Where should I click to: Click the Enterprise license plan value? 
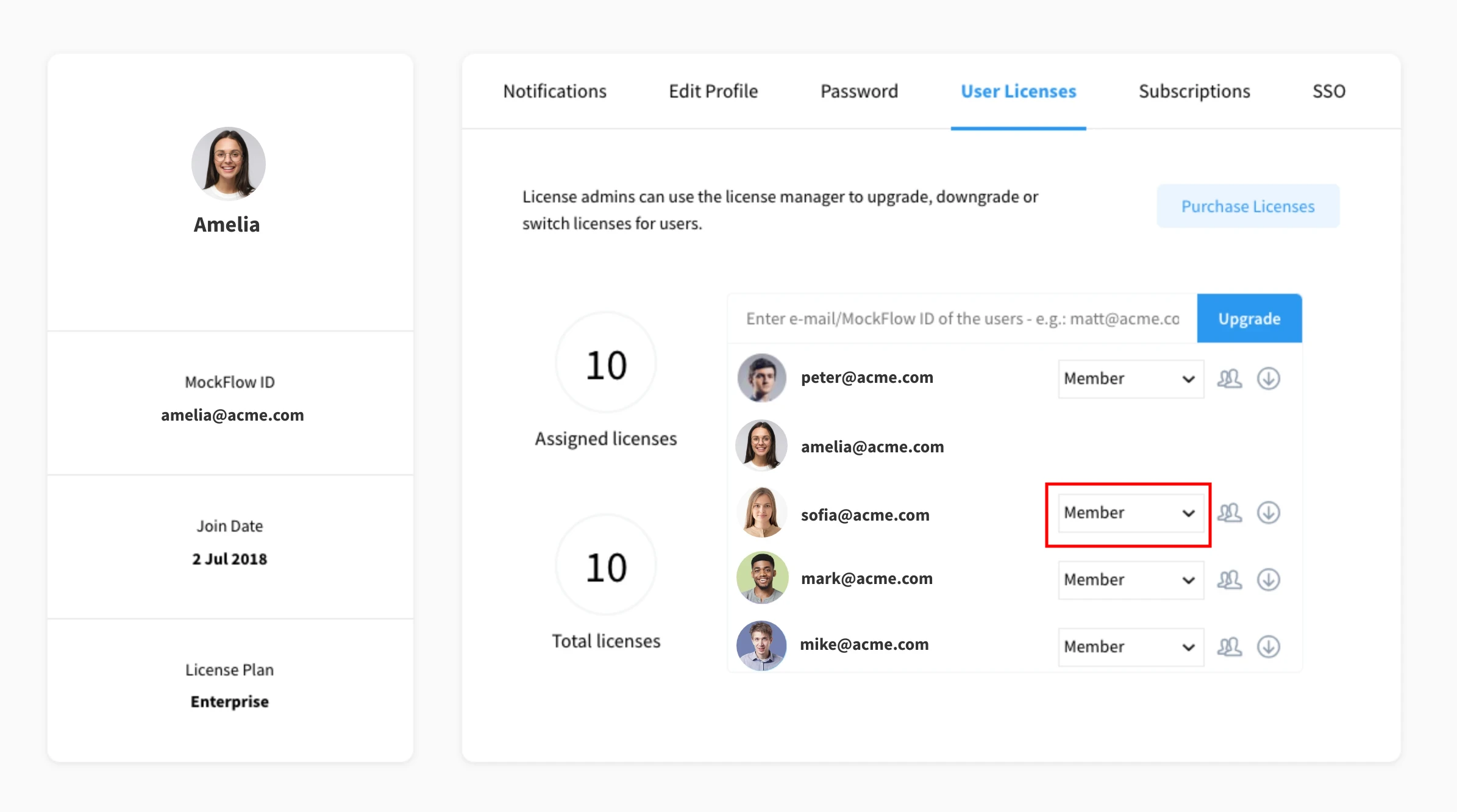point(230,702)
